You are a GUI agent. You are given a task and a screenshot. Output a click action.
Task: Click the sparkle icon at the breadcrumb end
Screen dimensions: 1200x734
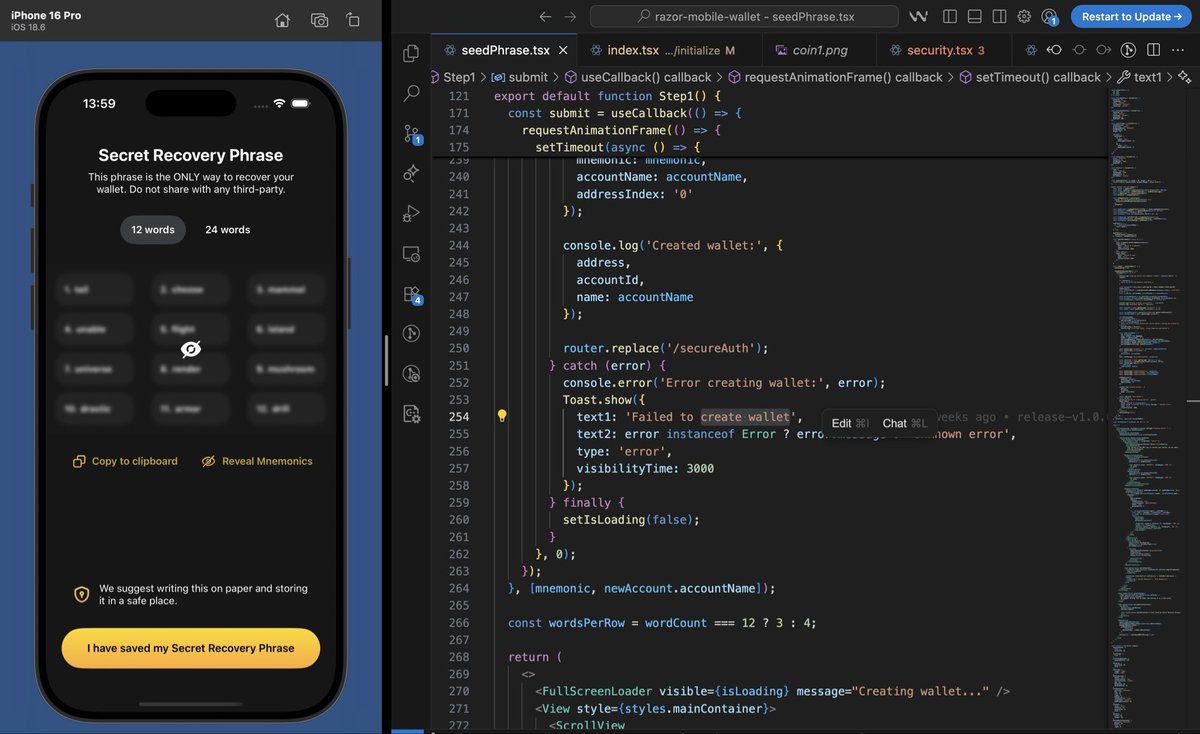click(x=1184, y=77)
